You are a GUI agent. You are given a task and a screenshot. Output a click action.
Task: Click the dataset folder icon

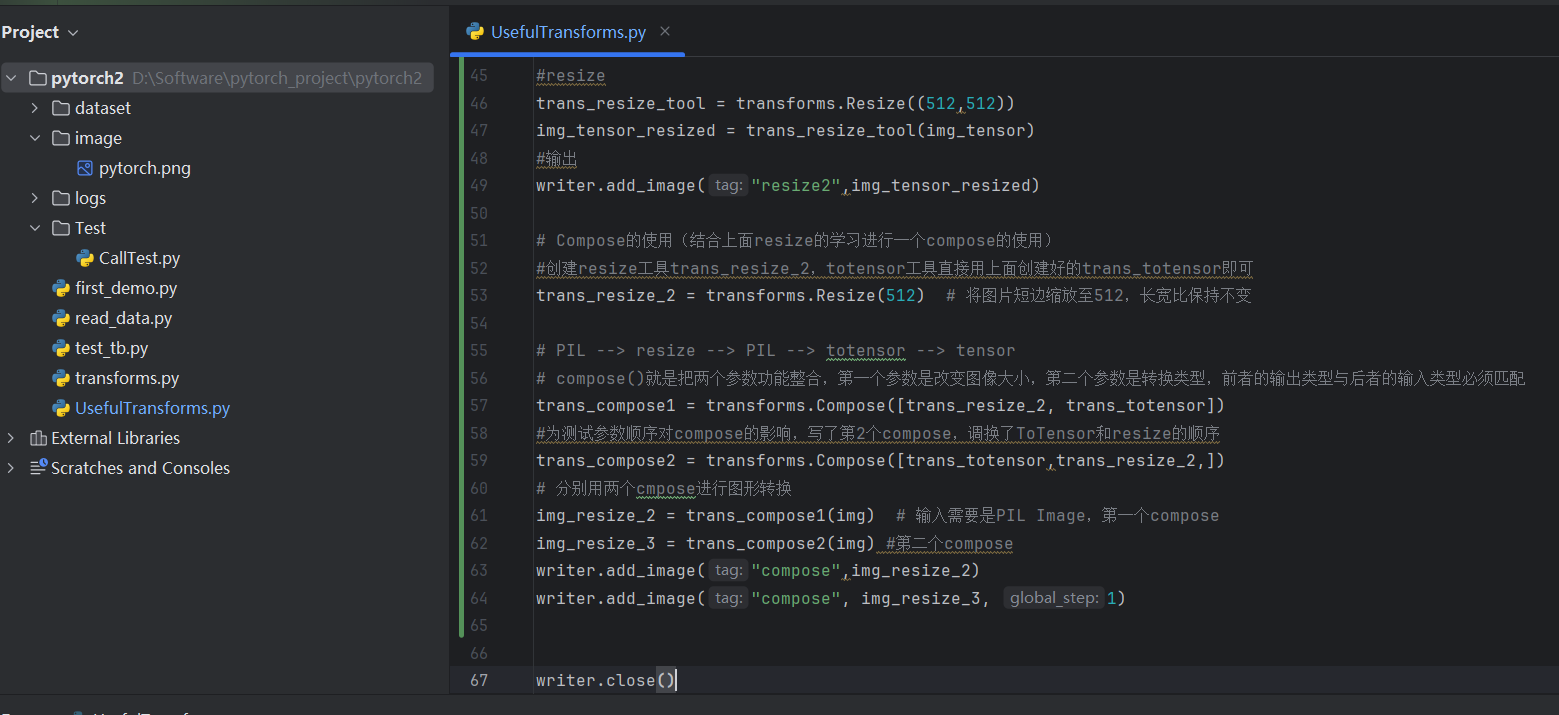coord(59,108)
